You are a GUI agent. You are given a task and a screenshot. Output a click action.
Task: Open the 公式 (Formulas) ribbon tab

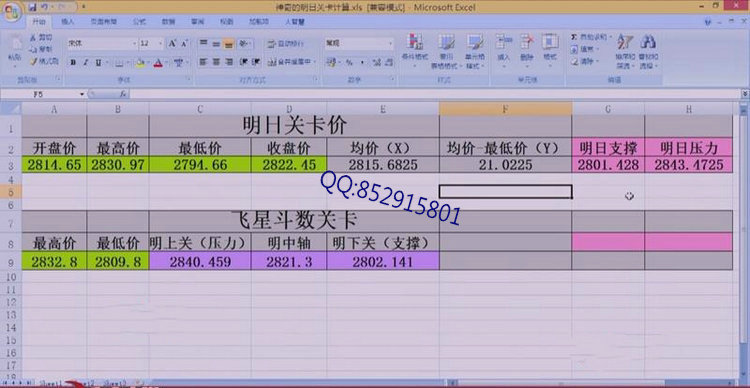tap(139, 22)
